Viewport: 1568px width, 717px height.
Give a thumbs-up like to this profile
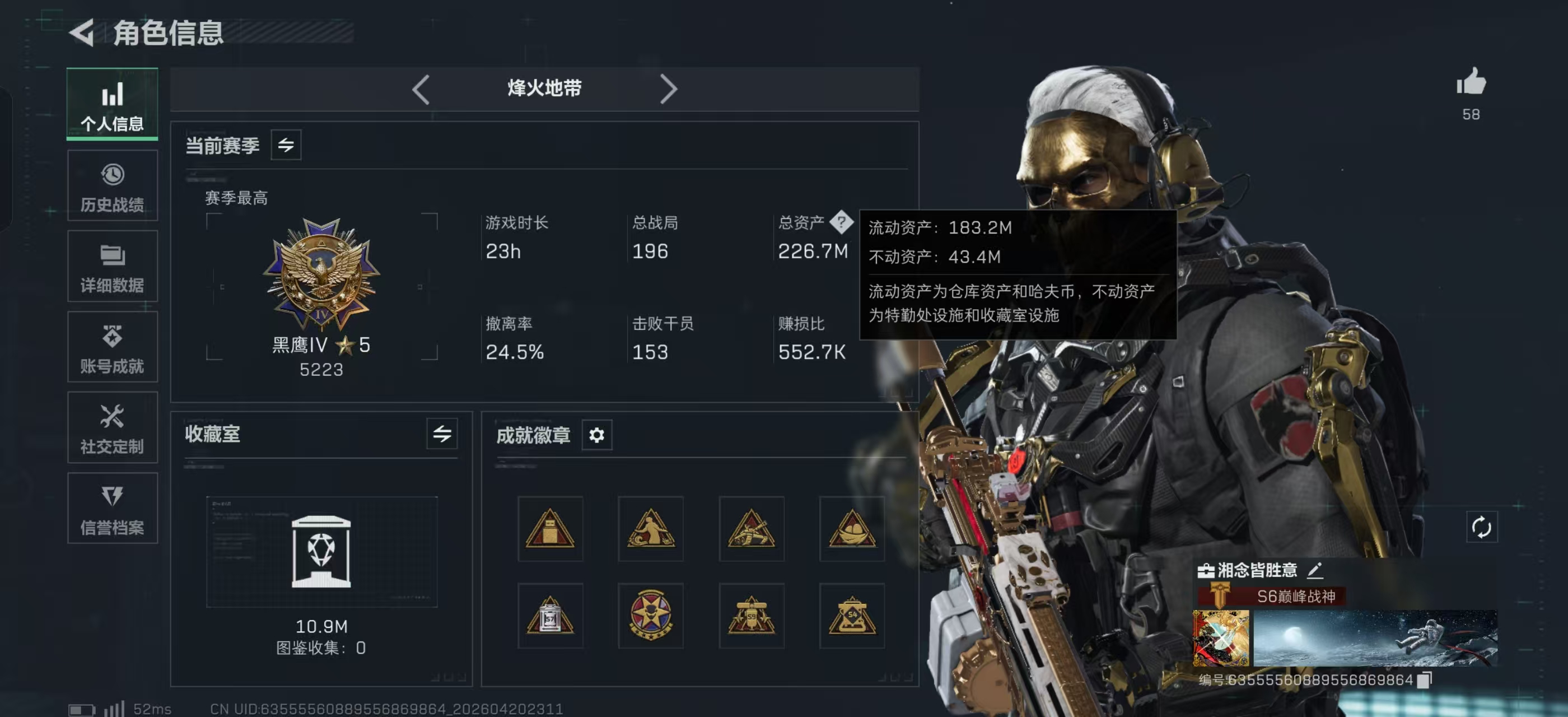1471,82
